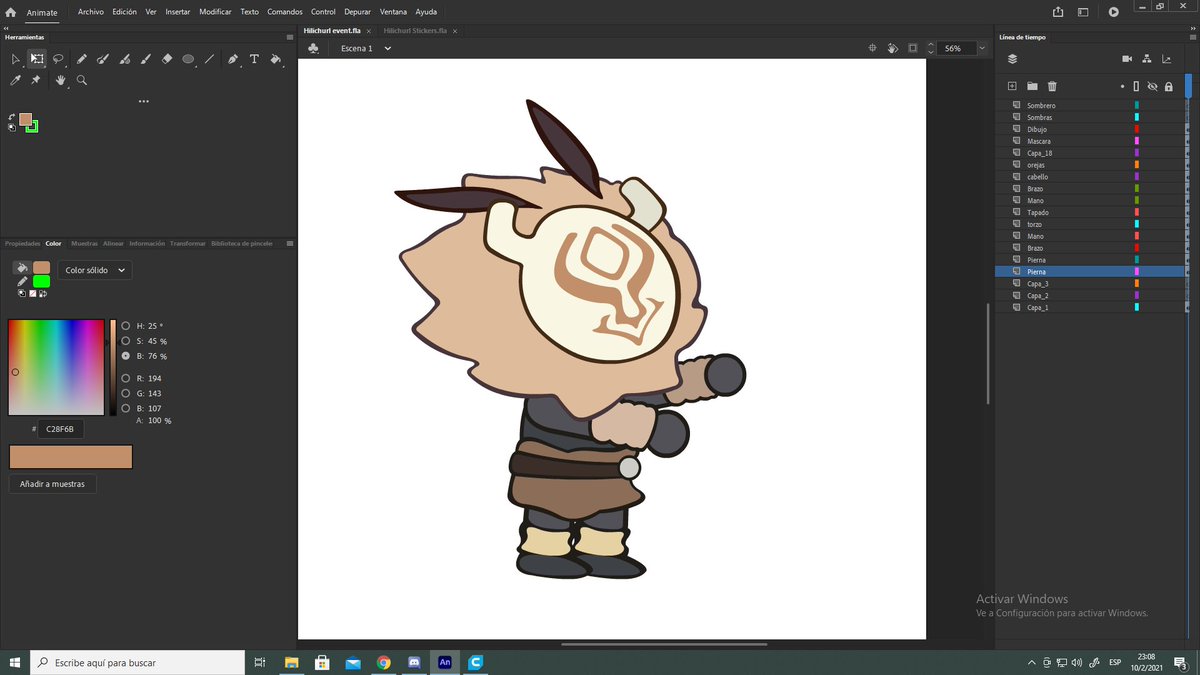Image resolution: width=1200 pixels, height=675 pixels.
Task: Toggle lock all layers padlock icon
Action: [1168, 87]
